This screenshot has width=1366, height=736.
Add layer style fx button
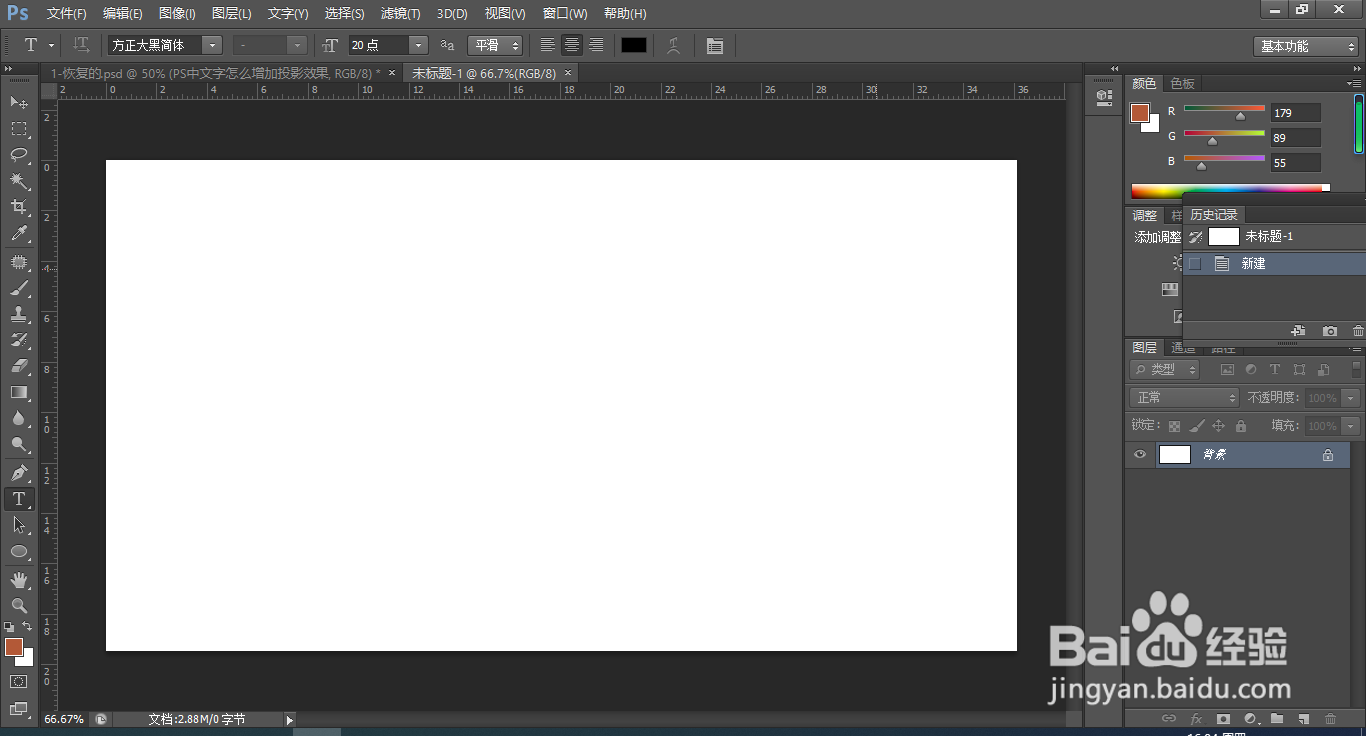click(x=1196, y=718)
